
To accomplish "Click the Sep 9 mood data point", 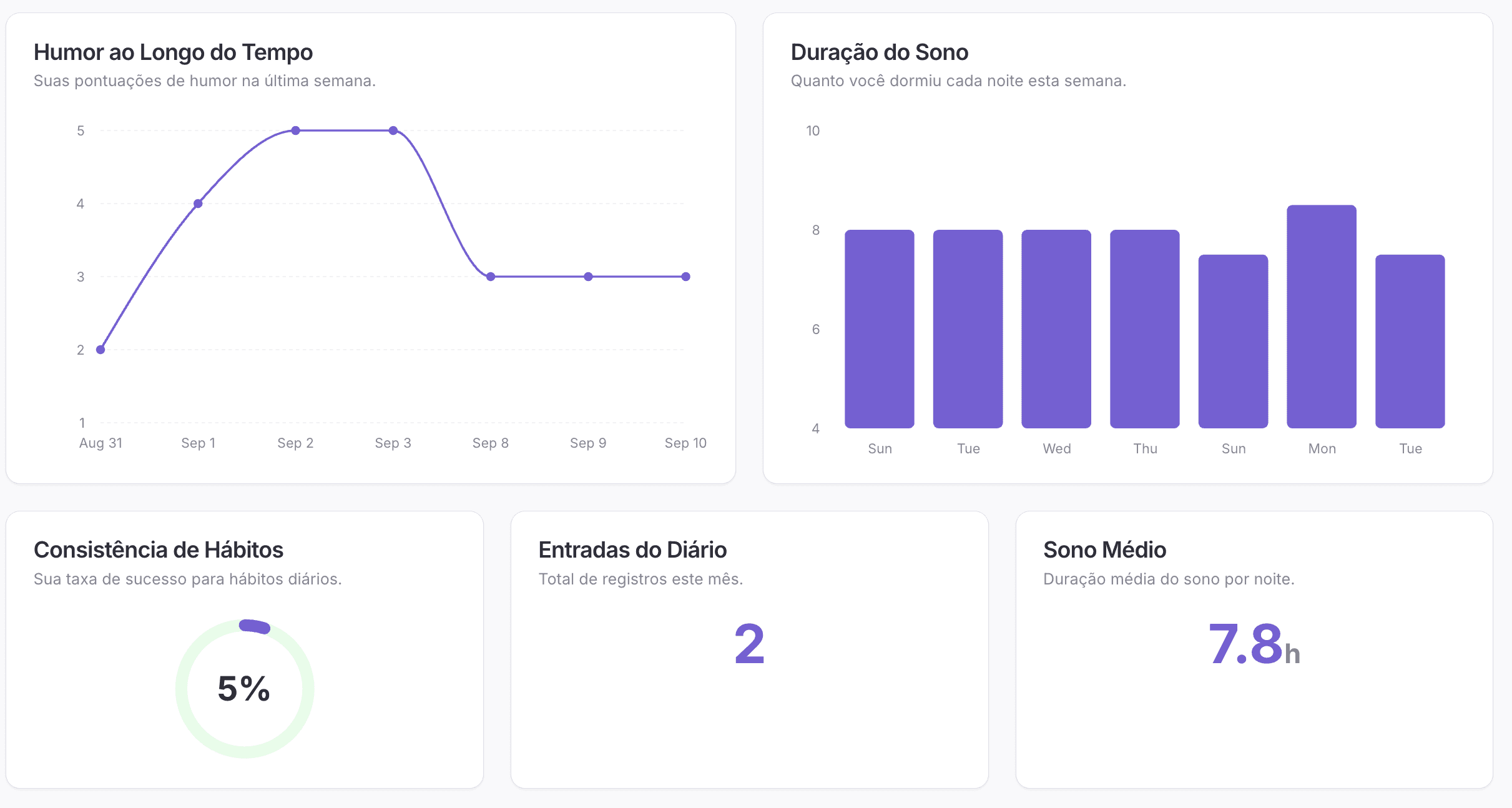I will (x=588, y=277).
